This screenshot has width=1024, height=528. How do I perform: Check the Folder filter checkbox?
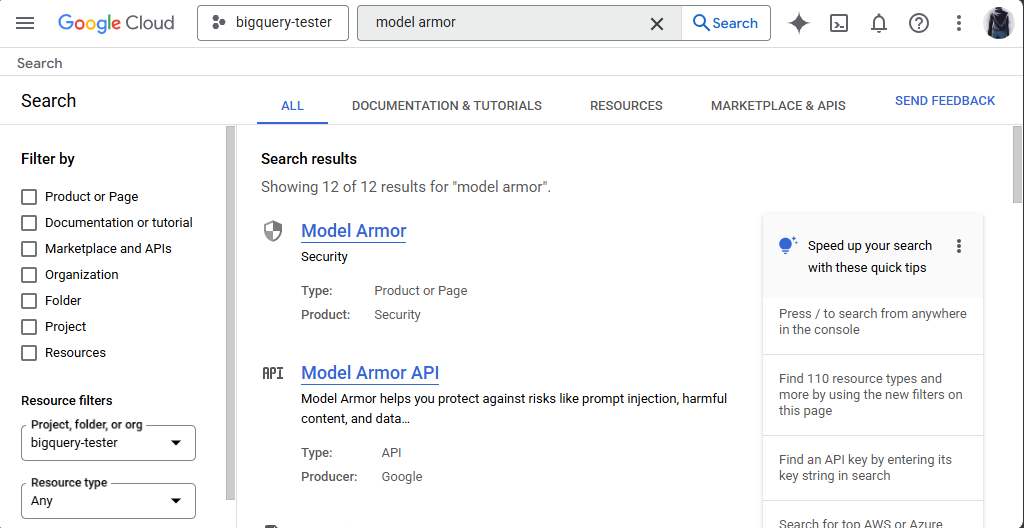(x=29, y=301)
